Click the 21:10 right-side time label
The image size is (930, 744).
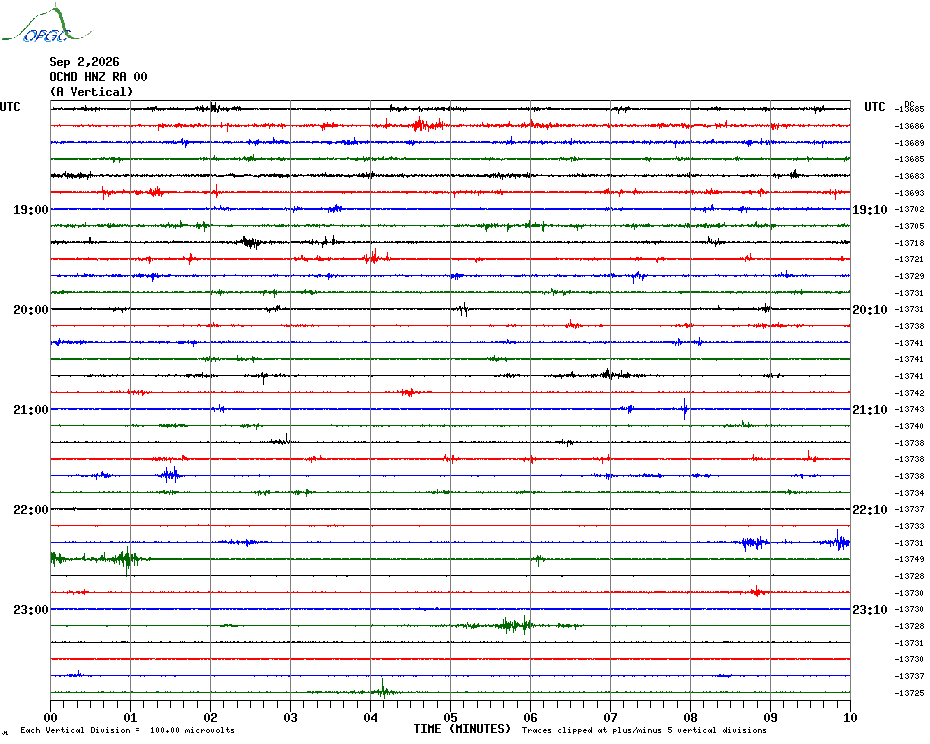[870, 410]
